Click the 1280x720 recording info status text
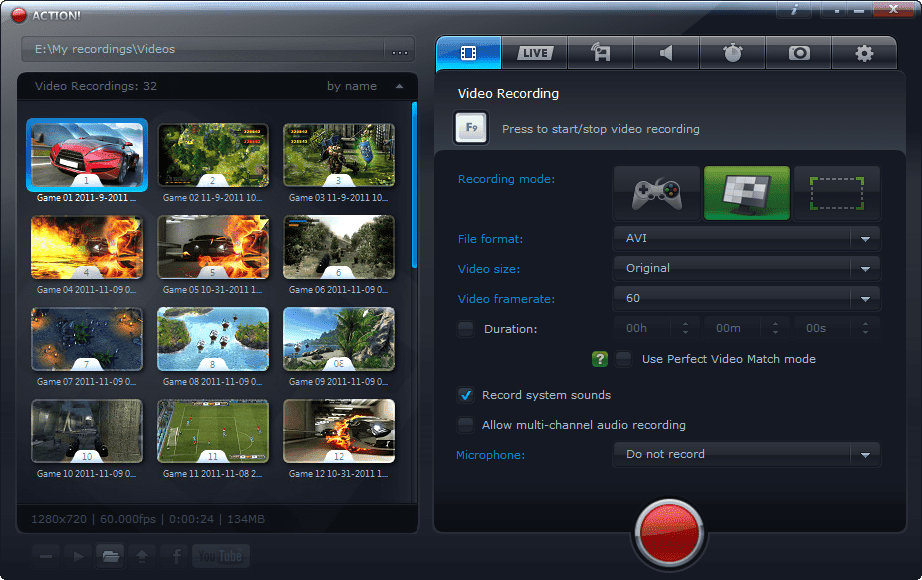This screenshot has width=922, height=580. click(148, 519)
